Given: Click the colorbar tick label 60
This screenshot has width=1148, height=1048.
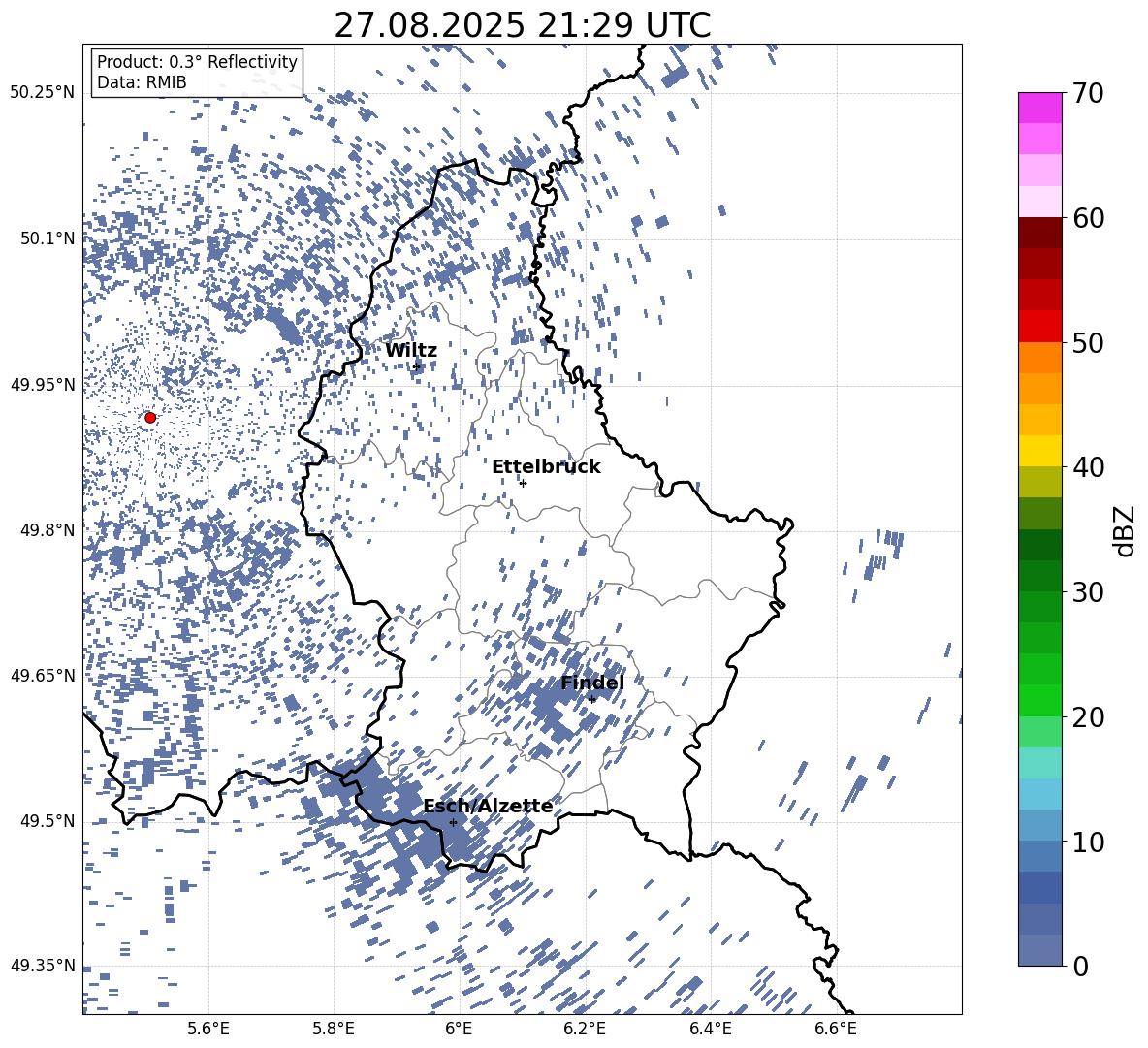Looking at the screenshot, I should 1088,218.
